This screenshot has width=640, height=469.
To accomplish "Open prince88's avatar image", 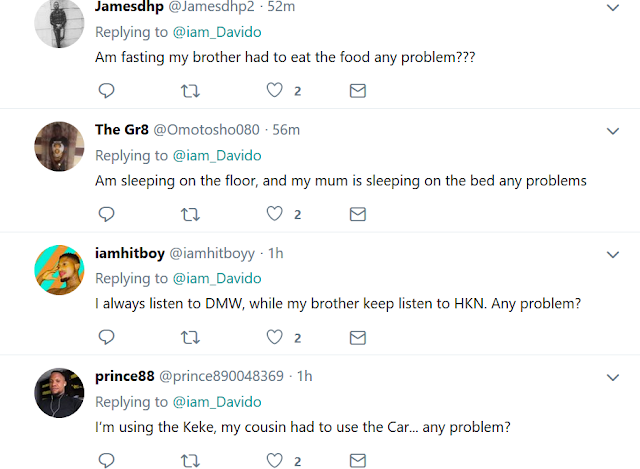I will click(x=59, y=393).
